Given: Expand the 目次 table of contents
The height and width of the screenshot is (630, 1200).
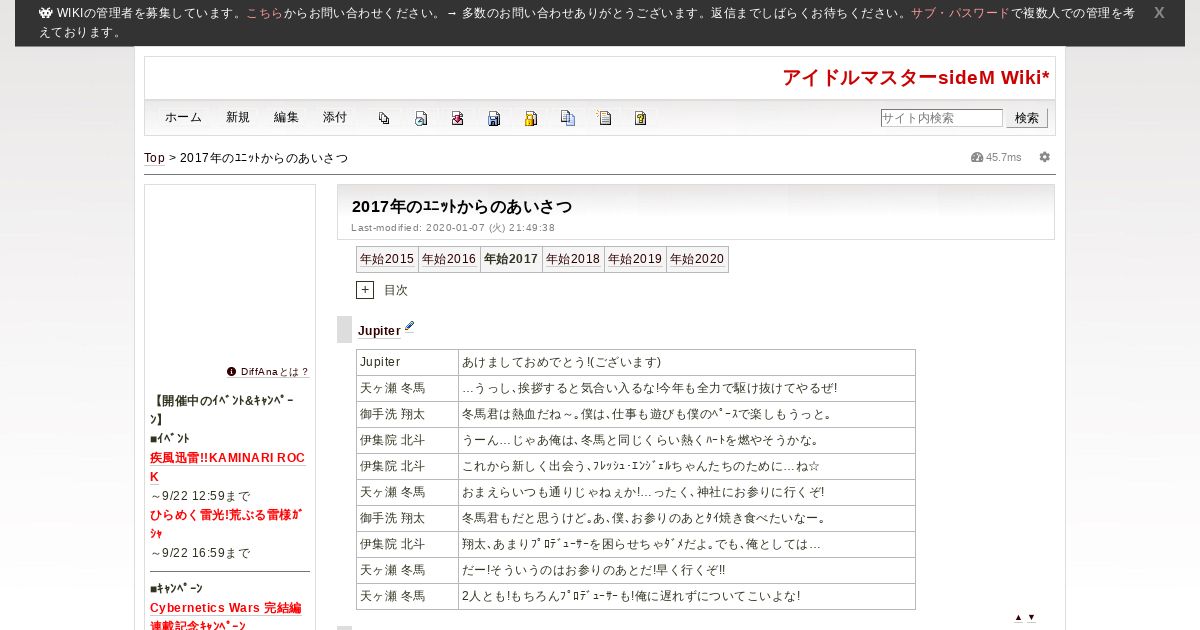Looking at the screenshot, I should [365, 290].
